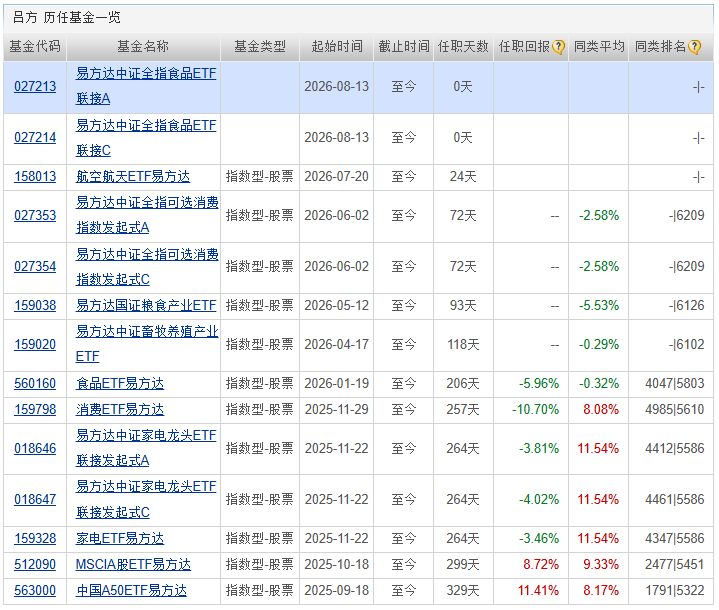Open fund code link 159328
The image size is (719, 610).
[35, 538]
